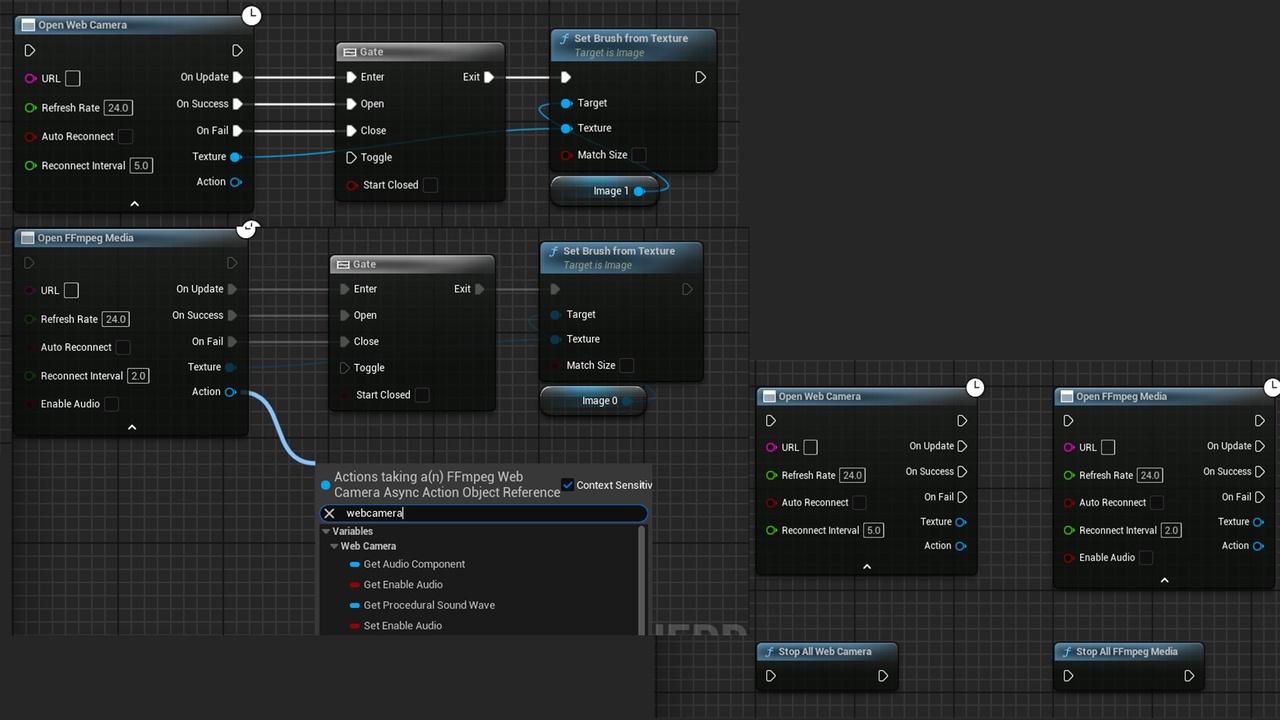The image size is (1280, 720).
Task: Enable Audio checkbox on wired Open FFmpeg Media node
Action: tap(112, 404)
